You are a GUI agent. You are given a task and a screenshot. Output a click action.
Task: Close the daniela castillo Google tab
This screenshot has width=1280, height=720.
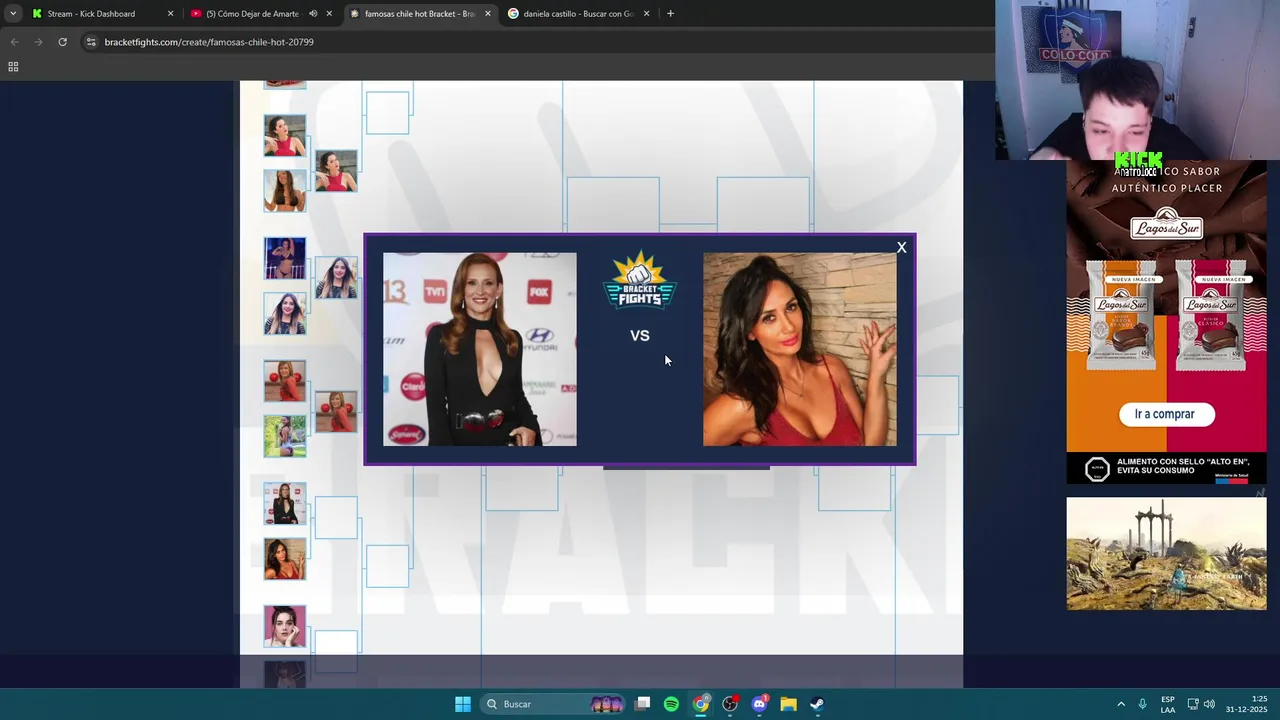point(646,14)
